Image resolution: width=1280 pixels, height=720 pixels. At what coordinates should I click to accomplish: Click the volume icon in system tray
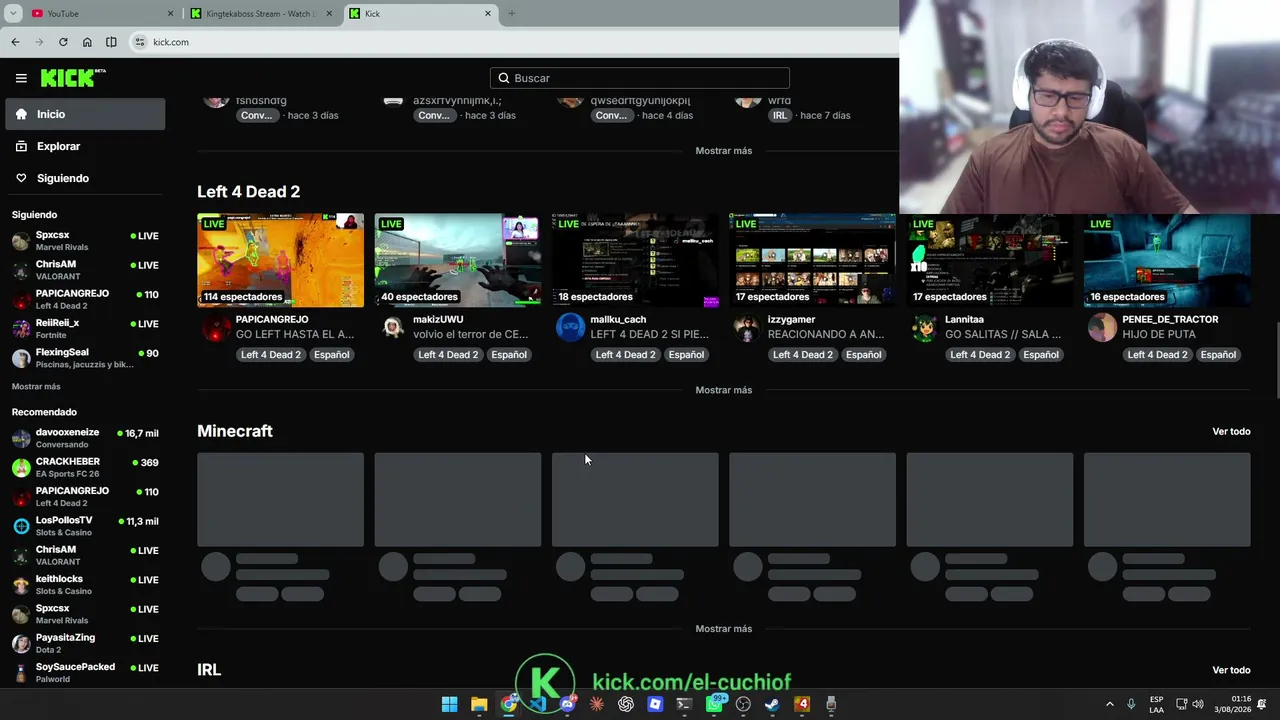[1198, 704]
